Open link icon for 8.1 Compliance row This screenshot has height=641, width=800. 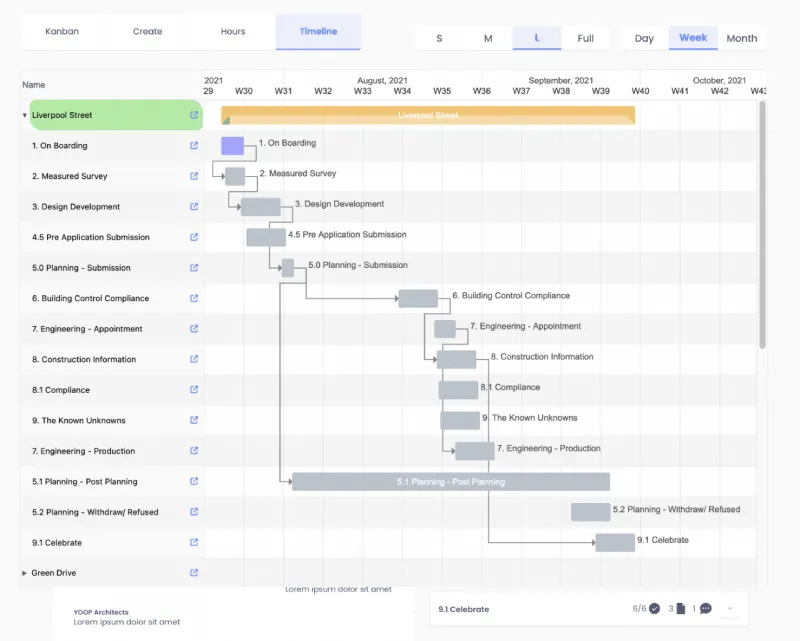[194, 389]
